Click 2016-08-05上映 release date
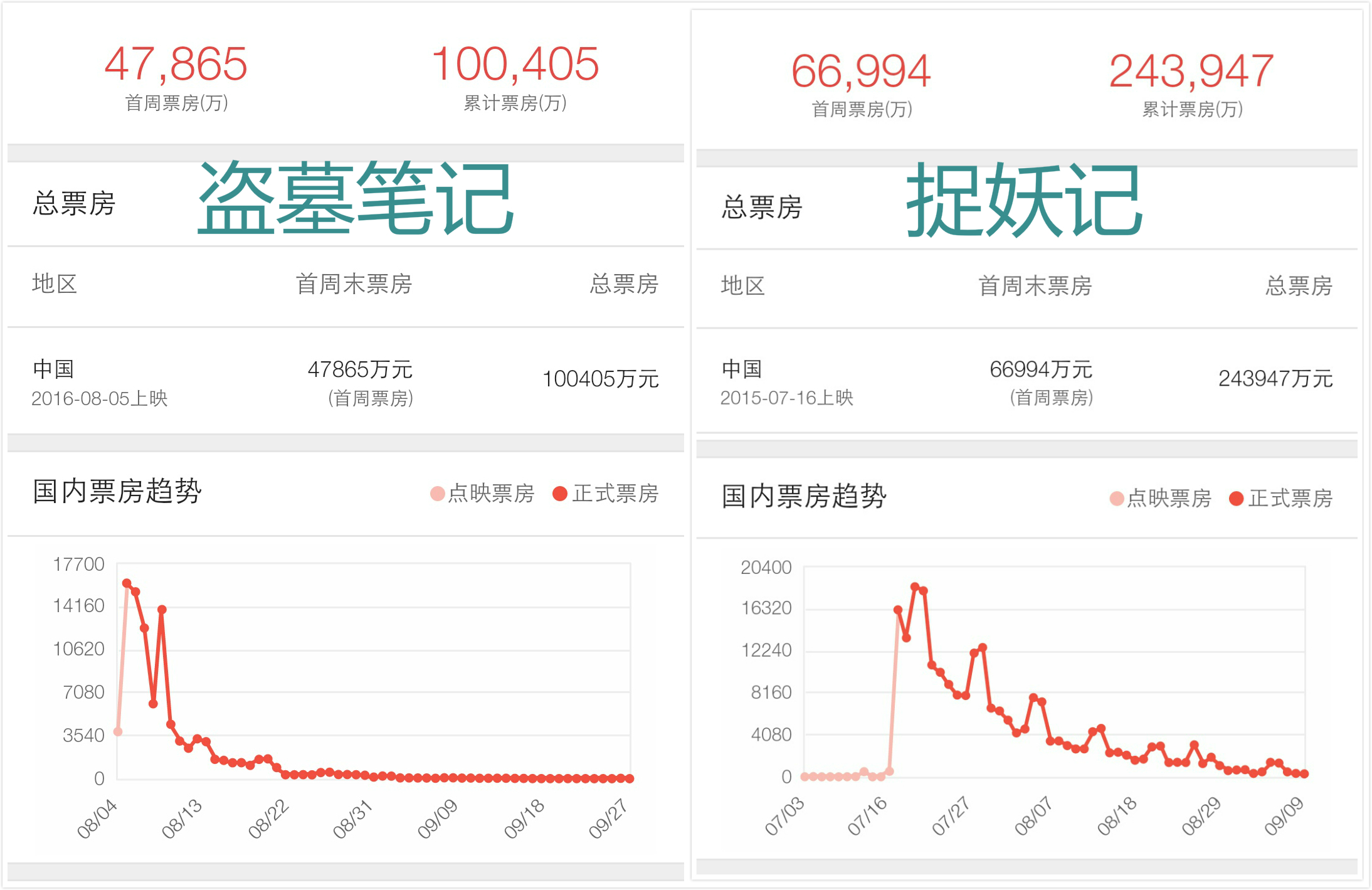The height and width of the screenshot is (890, 1372). 100,399
